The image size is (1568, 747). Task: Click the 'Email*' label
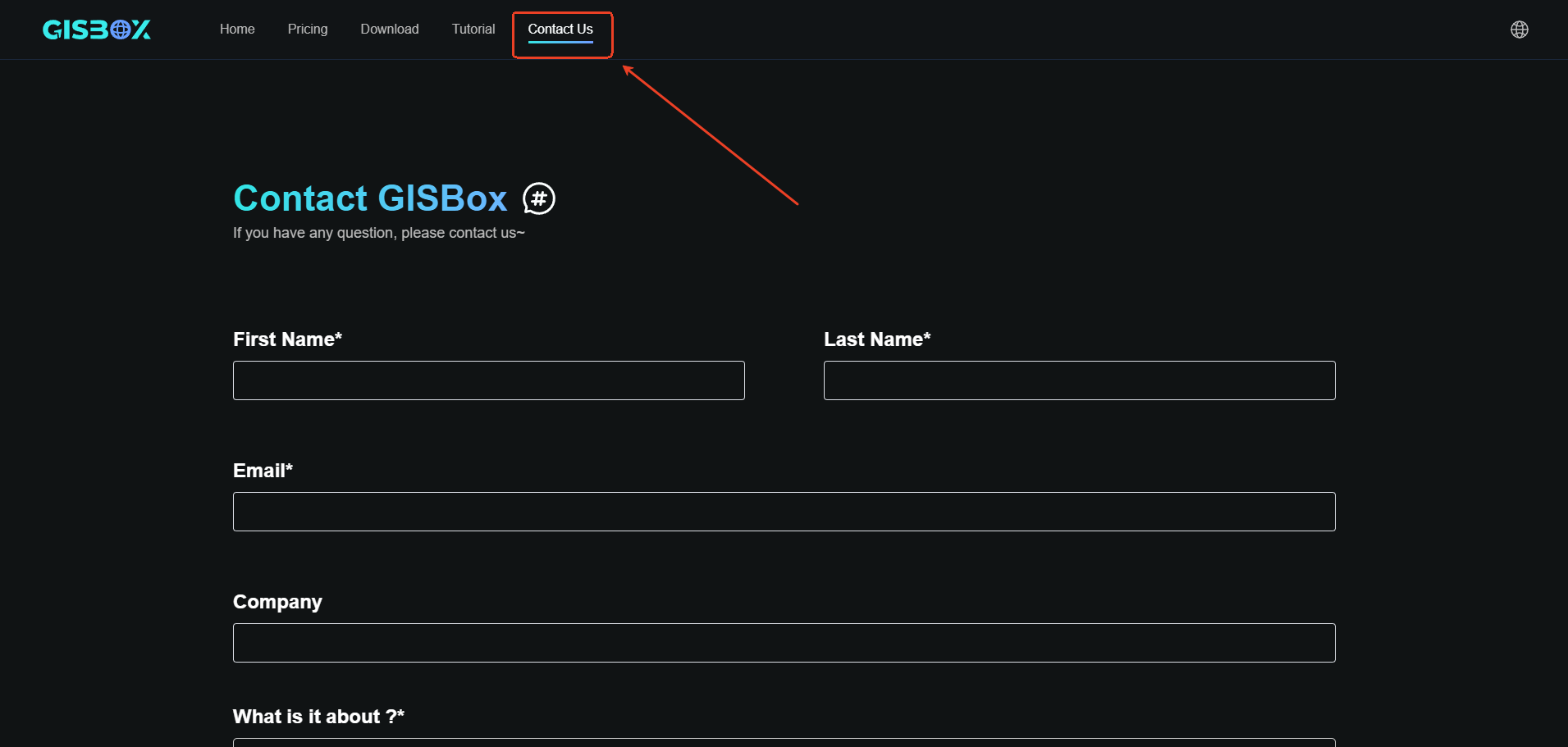pyautogui.click(x=263, y=471)
